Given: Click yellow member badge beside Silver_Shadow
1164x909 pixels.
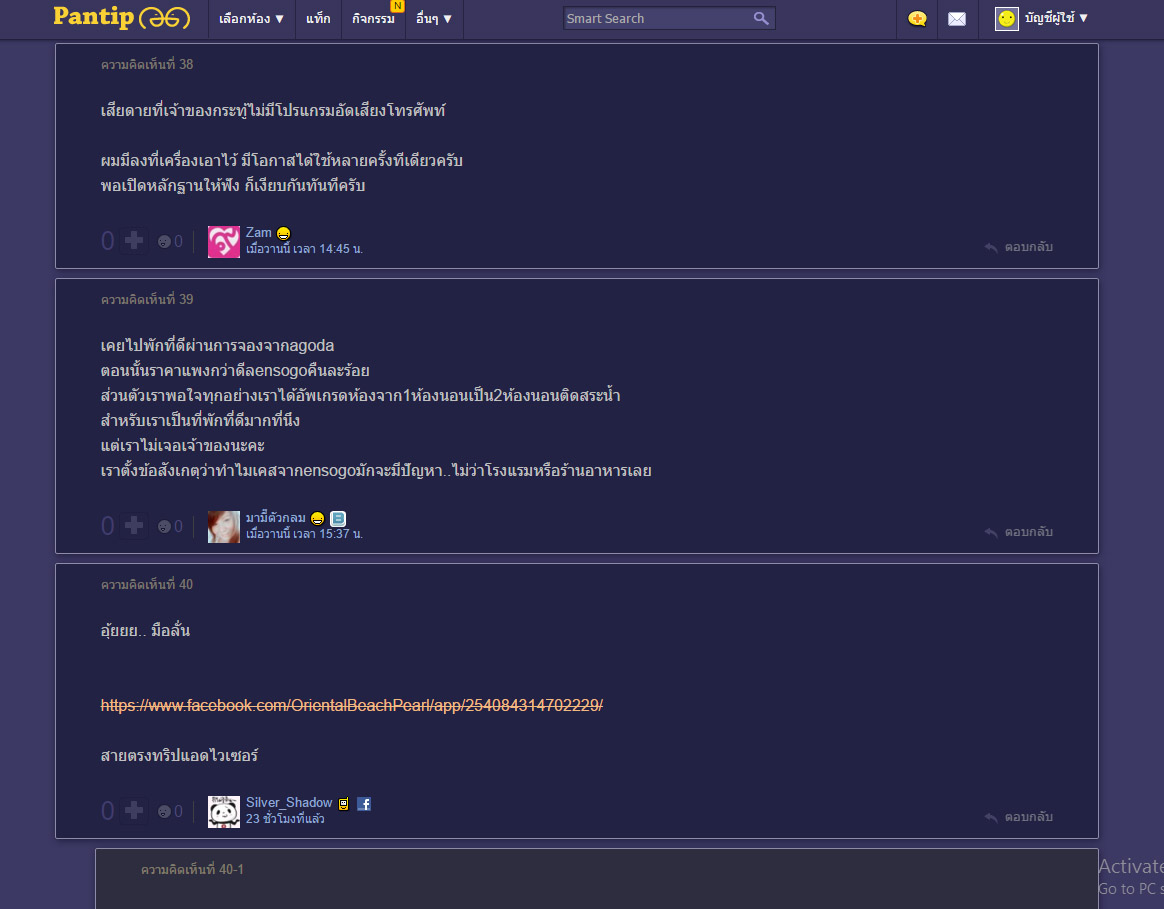Looking at the screenshot, I should pos(344,804).
